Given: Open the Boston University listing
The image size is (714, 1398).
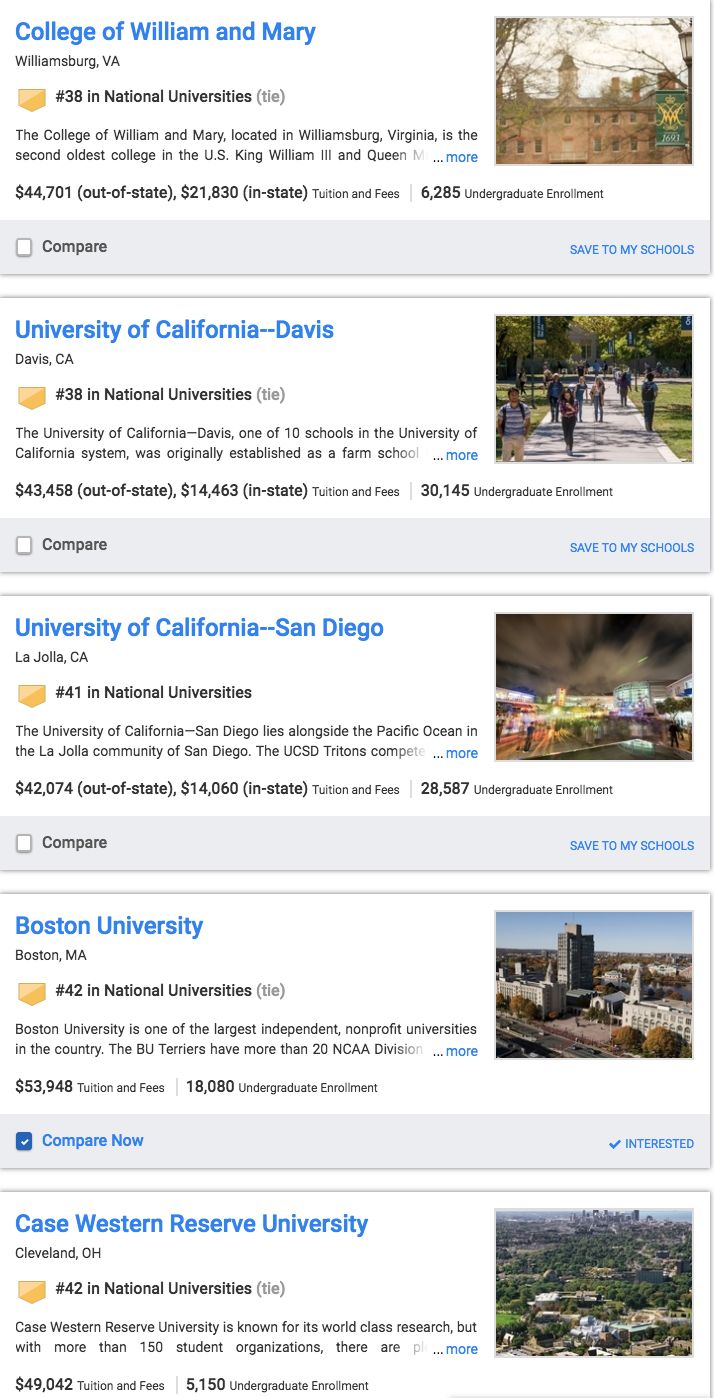Looking at the screenshot, I should point(109,926).
